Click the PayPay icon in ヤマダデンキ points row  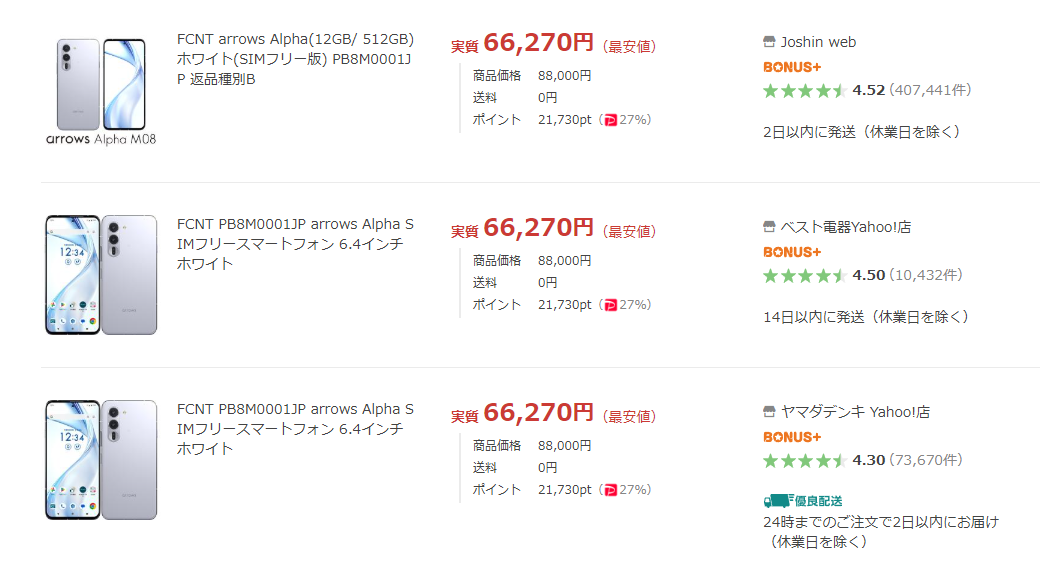(x=610, y=490)
